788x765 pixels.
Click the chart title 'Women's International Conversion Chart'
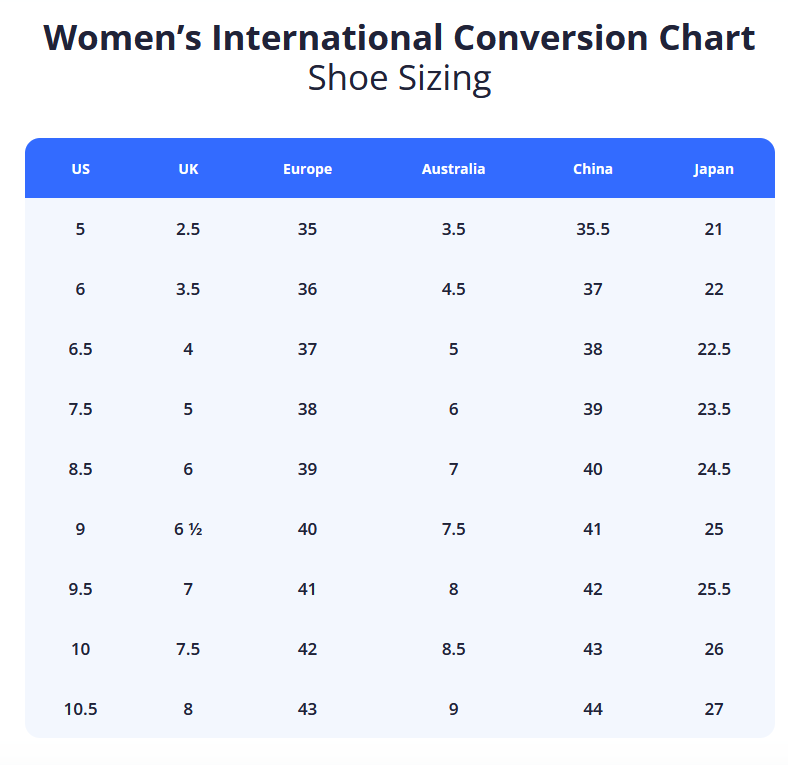[x=399, y=38]
